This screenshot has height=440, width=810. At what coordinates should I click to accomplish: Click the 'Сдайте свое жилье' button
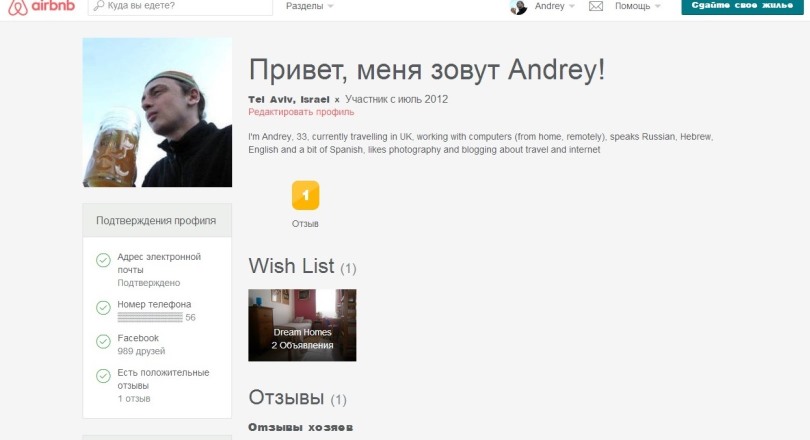(x=742, y=6)
